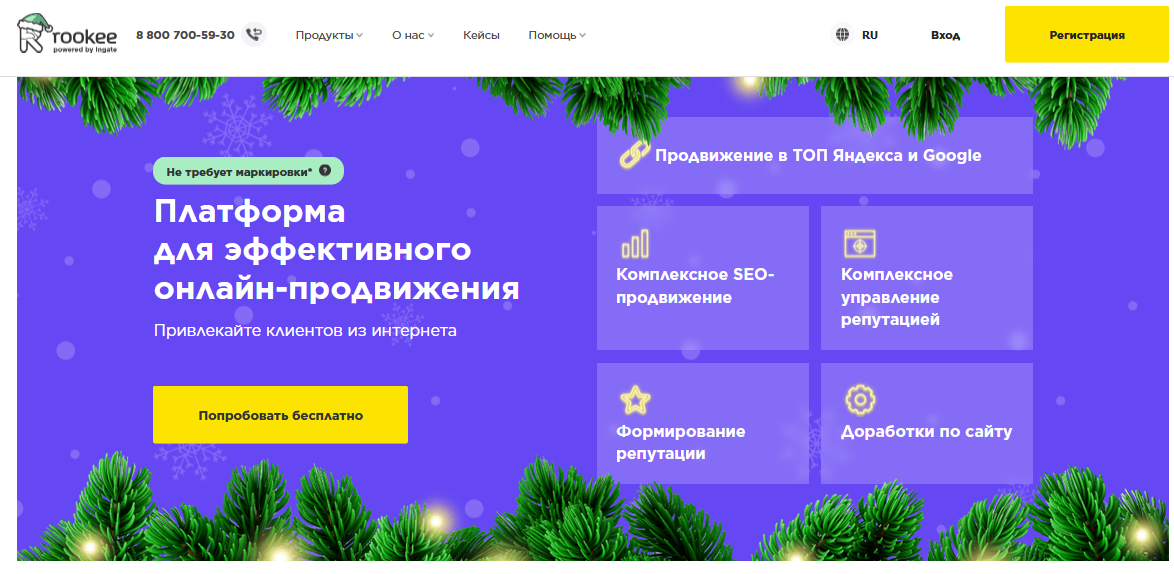Image resolution: width=1174 pixels, height=574 pixels.
Task: Click the chain link icon
Action: [633, 155]
